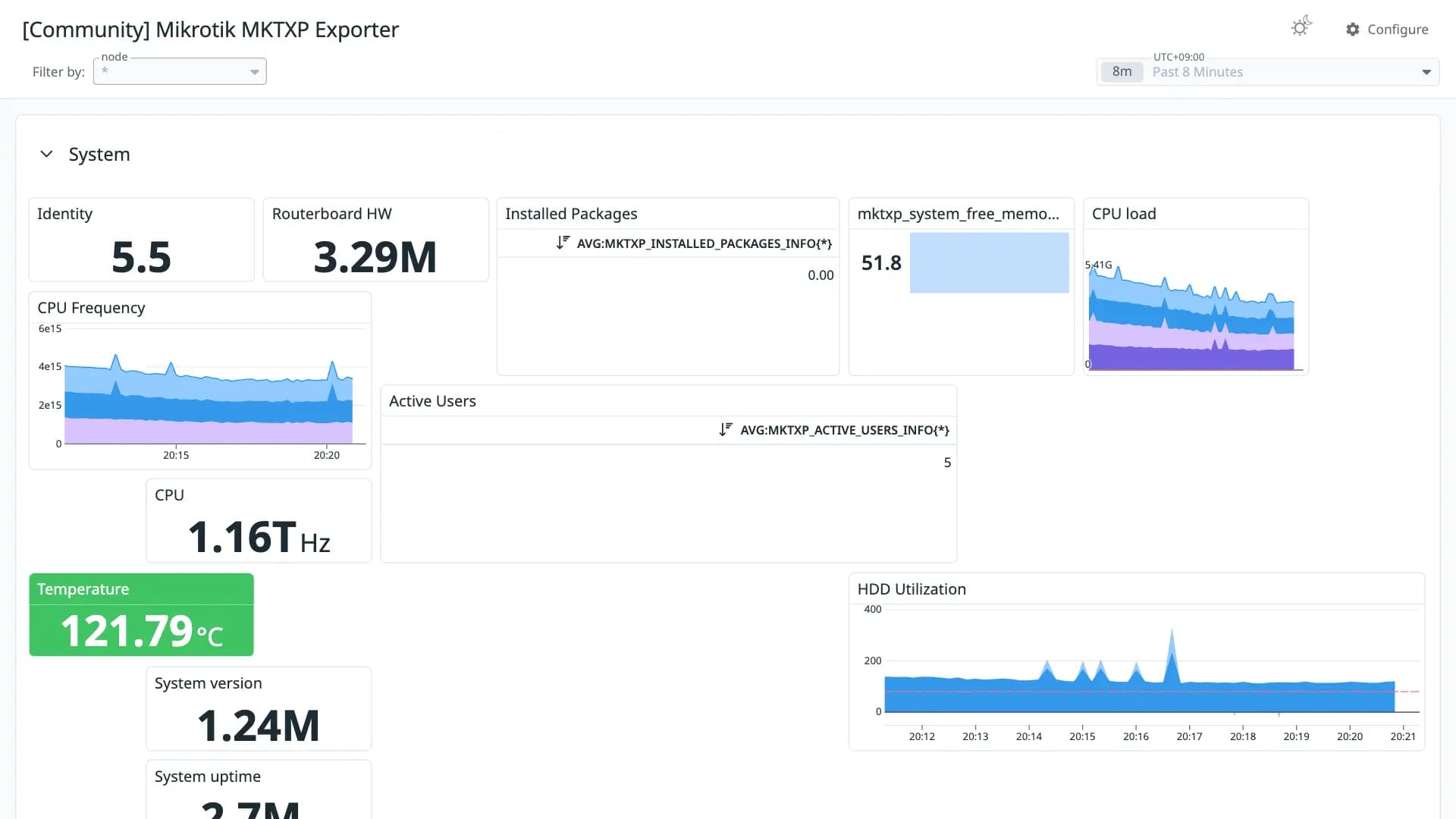Open the Past 8 Minutes time range dropdown
The width and height of the screenshot is (1456, 819).
[x=1268, y=72]
